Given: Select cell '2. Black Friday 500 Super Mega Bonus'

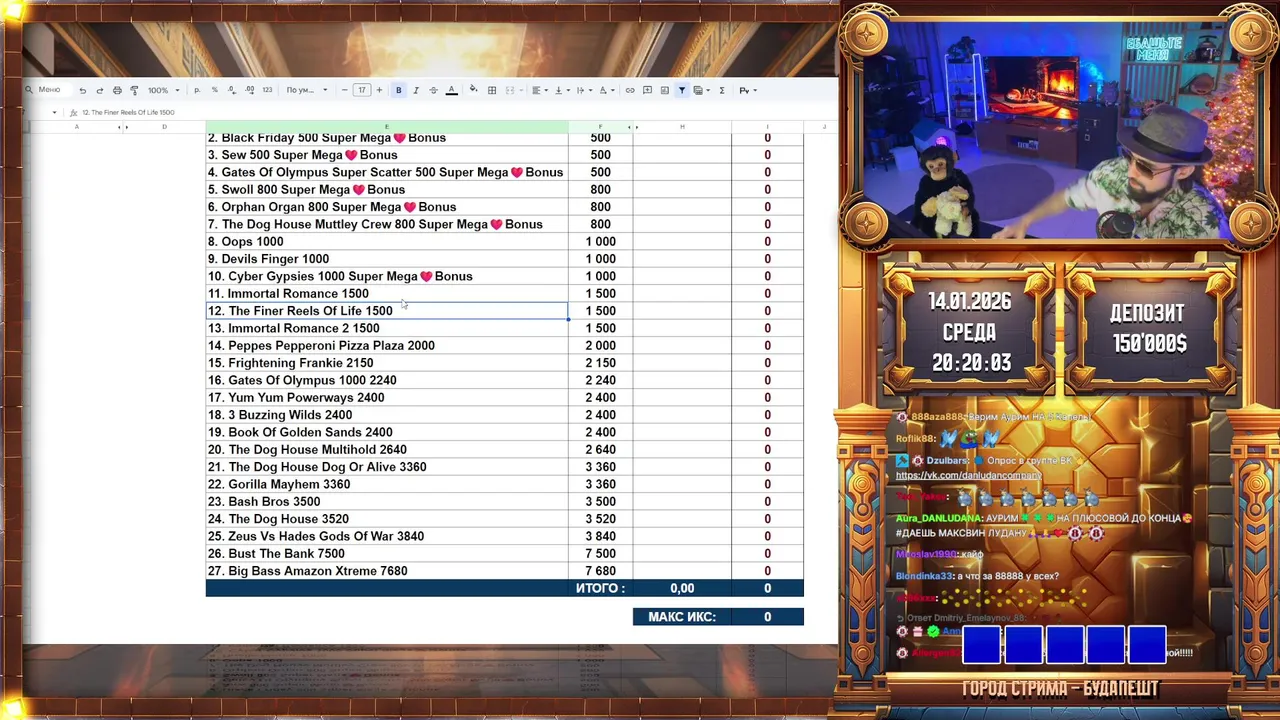Looking at the screenshot, I should tap(387, 138).
